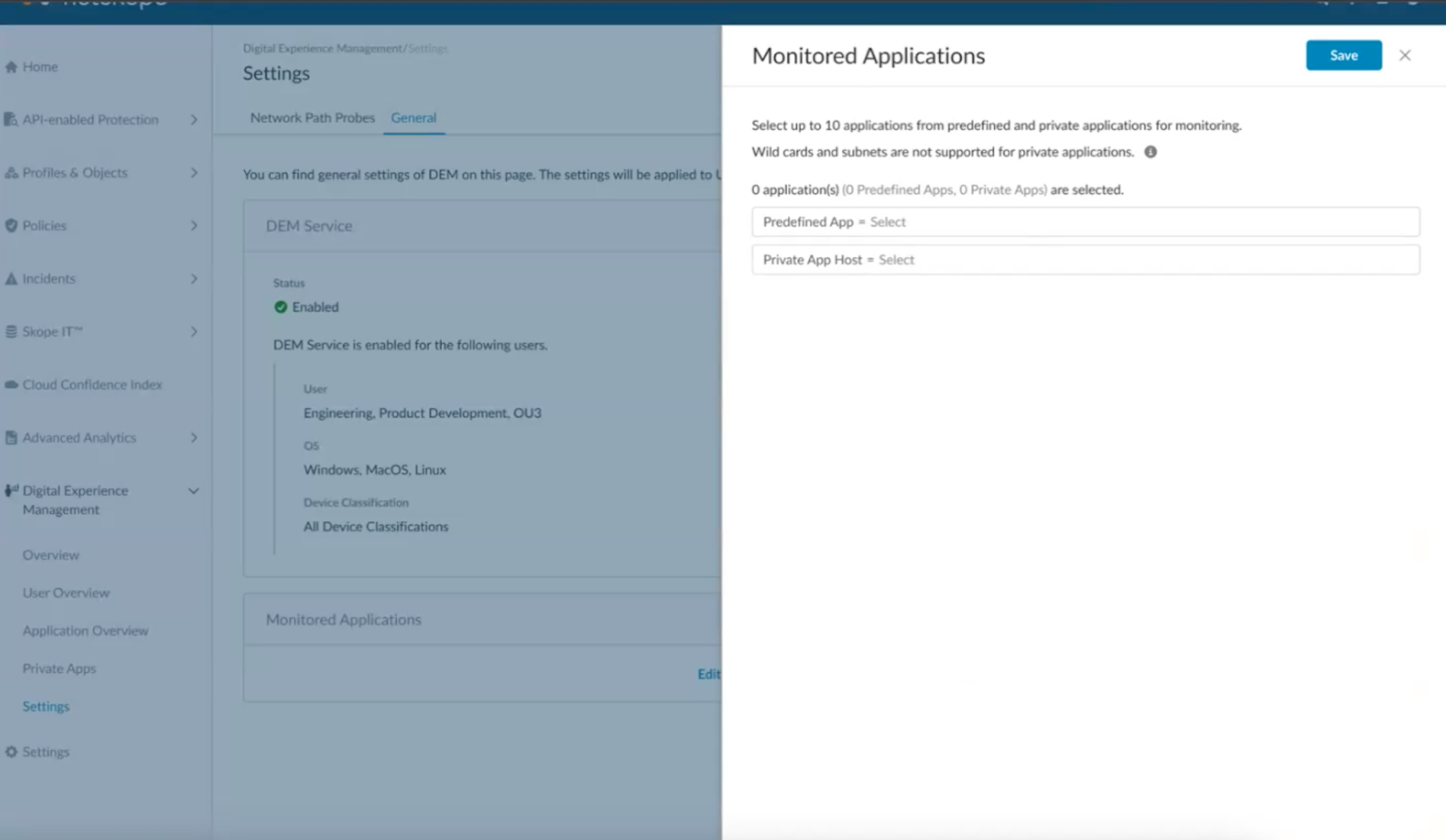Screen dimensions: 1446x840
Task: Click the Edit link under Monitored Applications
Action: point(709,674)
